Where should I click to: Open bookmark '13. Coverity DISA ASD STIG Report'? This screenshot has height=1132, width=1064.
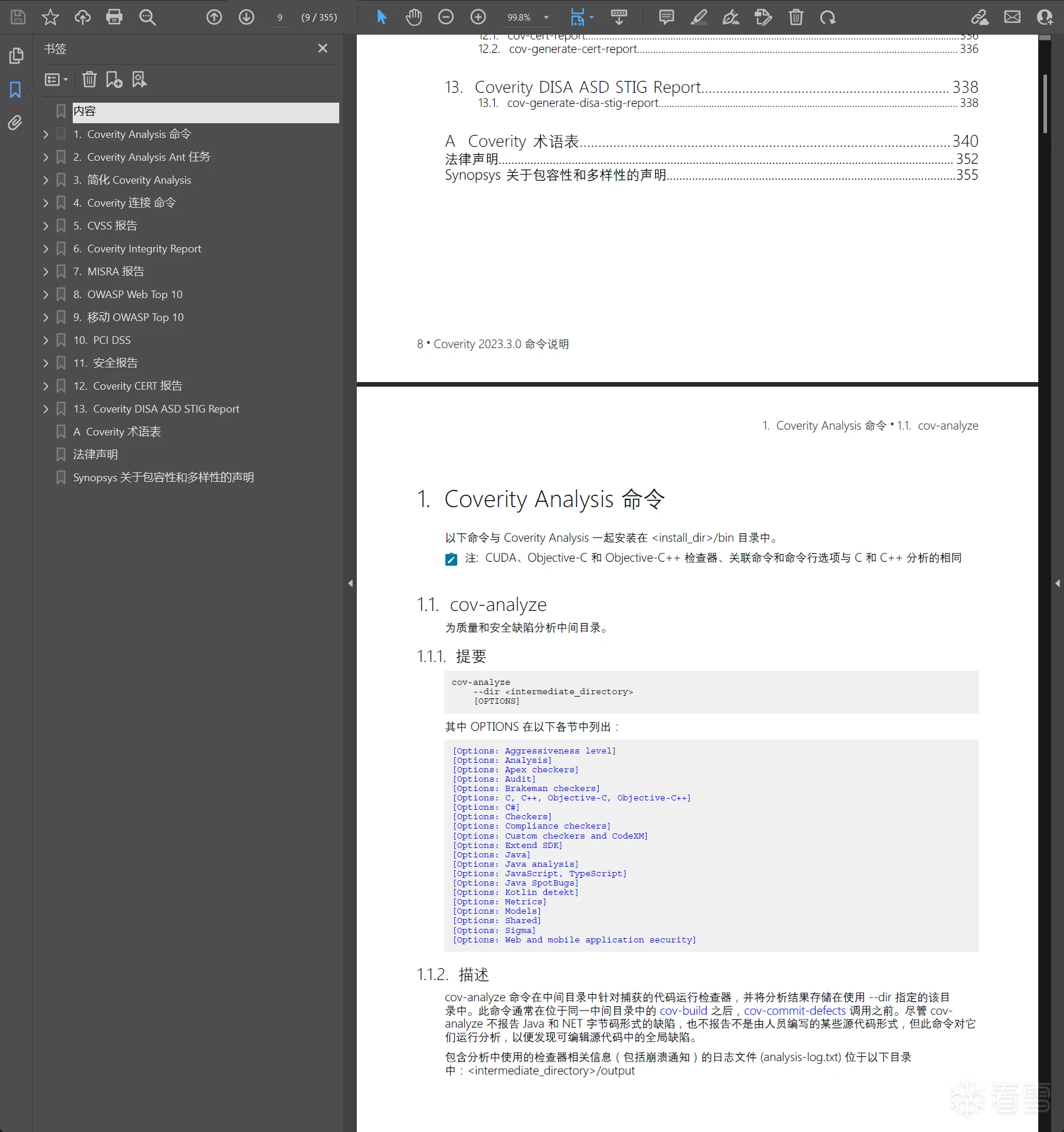(x=156, y=409)
